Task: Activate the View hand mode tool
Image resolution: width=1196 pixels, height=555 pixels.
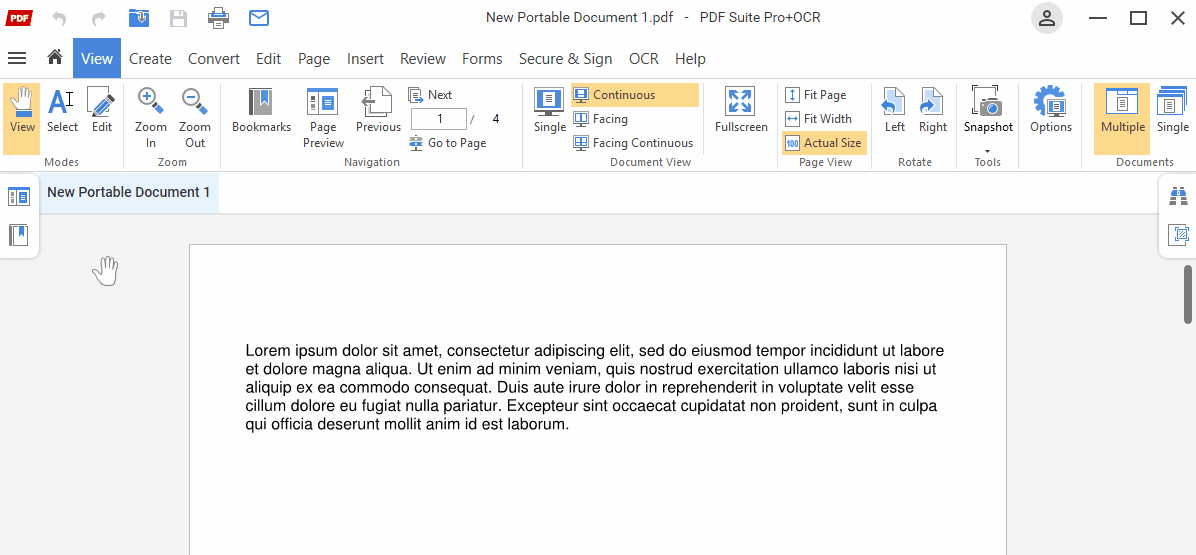Action: (x=22, y=118)
